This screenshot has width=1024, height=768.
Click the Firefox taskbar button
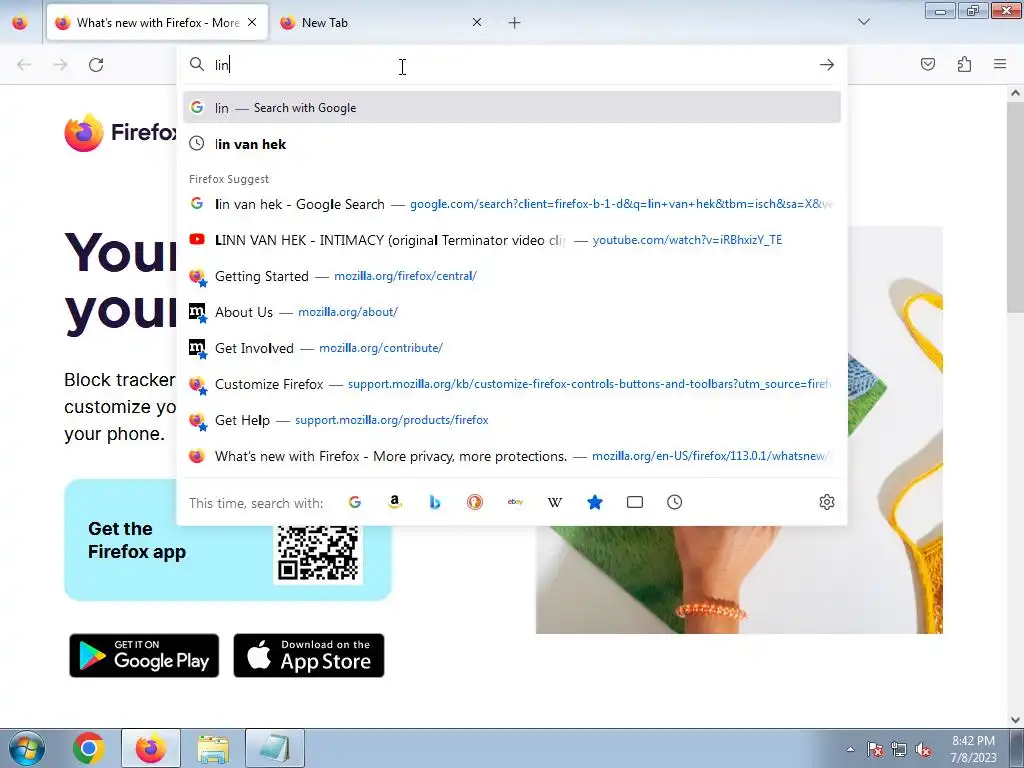coord(151,748)
